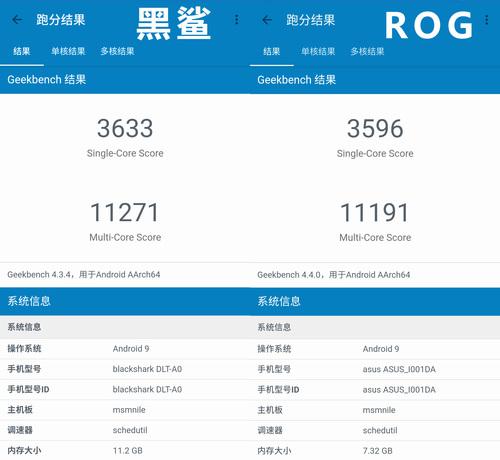Click Geekbench 4.3.4 version text
500x460 pixels.
[84, 275]
